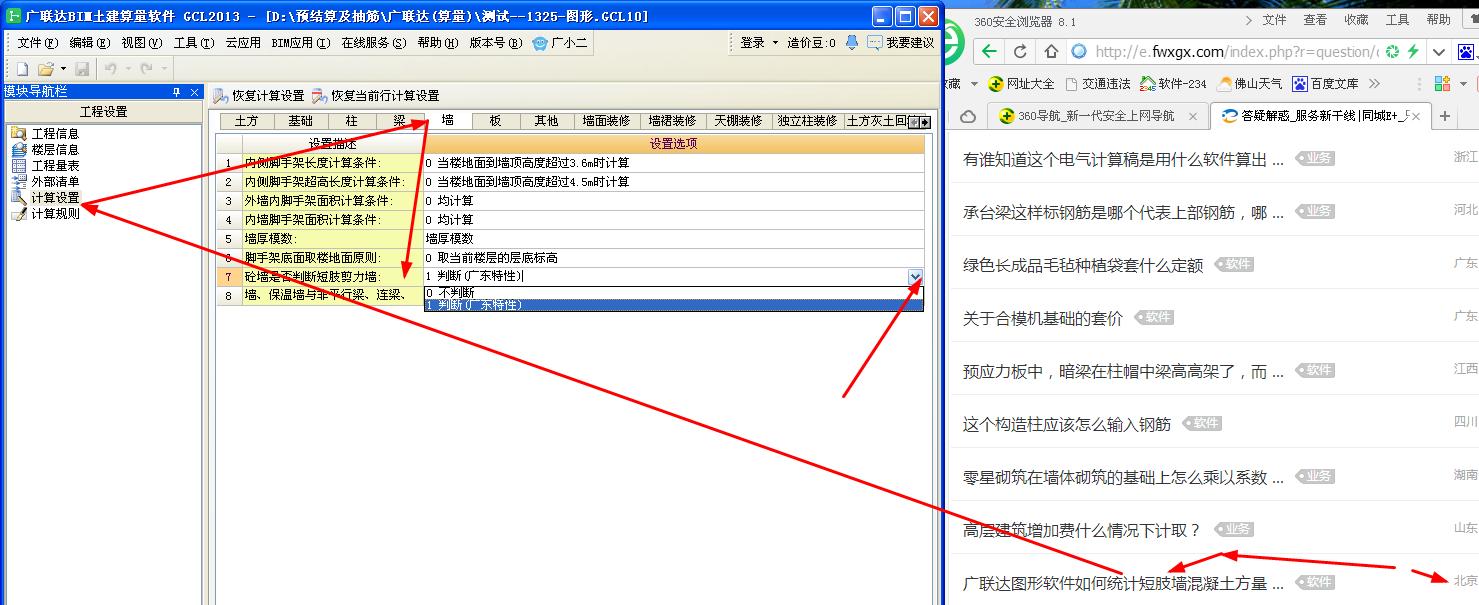Switch to the 梁 tab
This screenshot has height=605, width=1479.
[399, 121]
